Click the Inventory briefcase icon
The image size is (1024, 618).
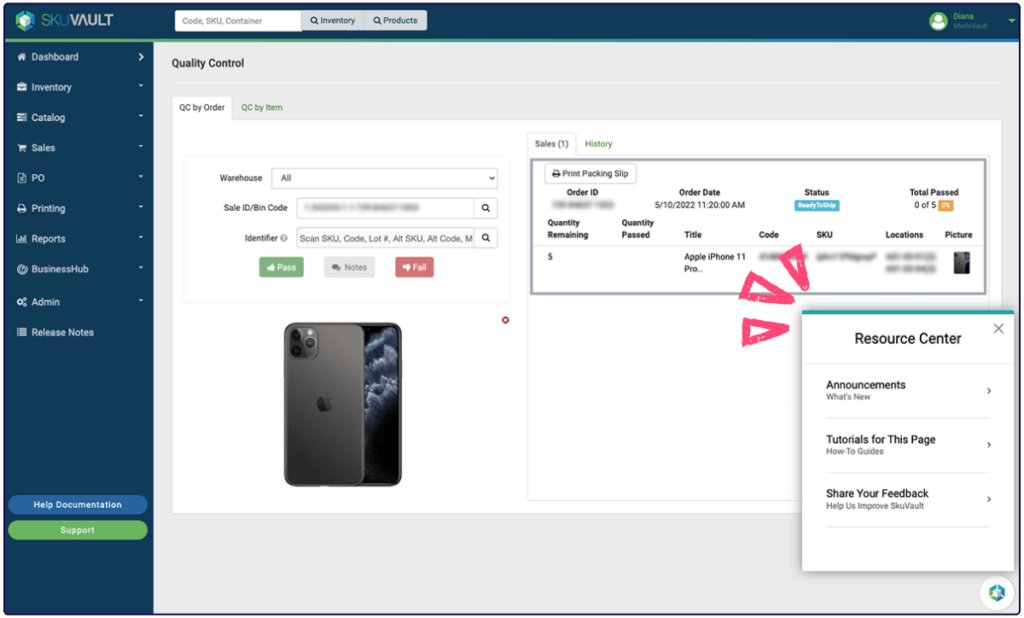click(x=22, y=87)
